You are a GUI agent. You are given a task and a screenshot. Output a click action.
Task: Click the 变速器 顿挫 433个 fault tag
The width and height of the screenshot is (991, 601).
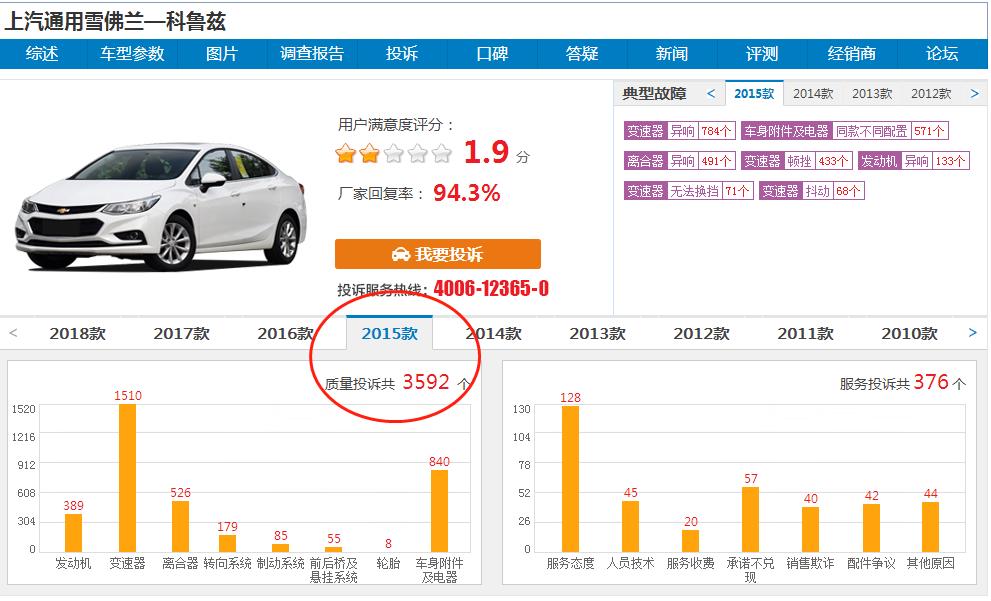(797, 160)
